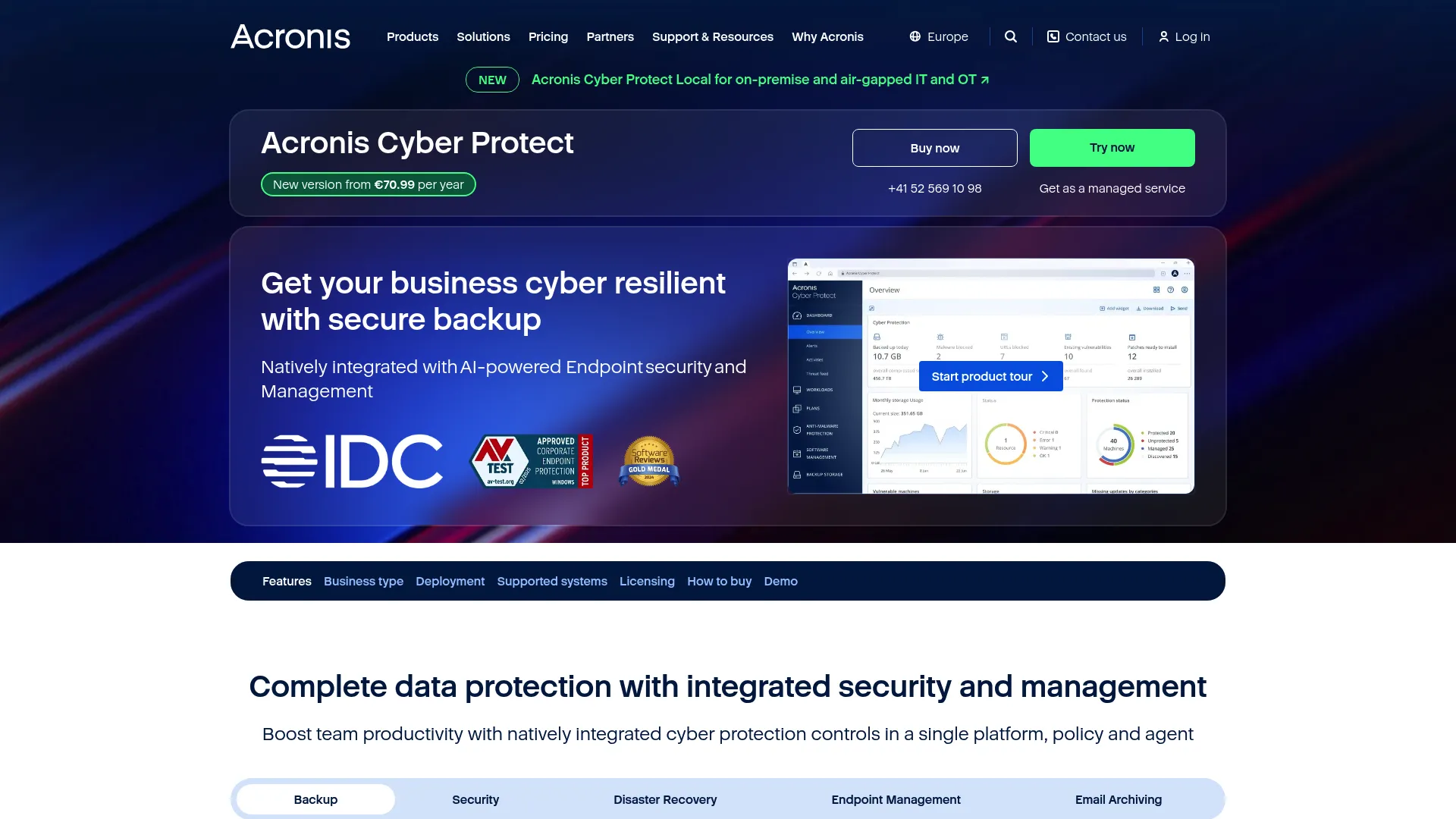The width and height of the screenshot is (1456, 819).
Task: Click Get as a managed service
Action: click(x=1112, y=188)
